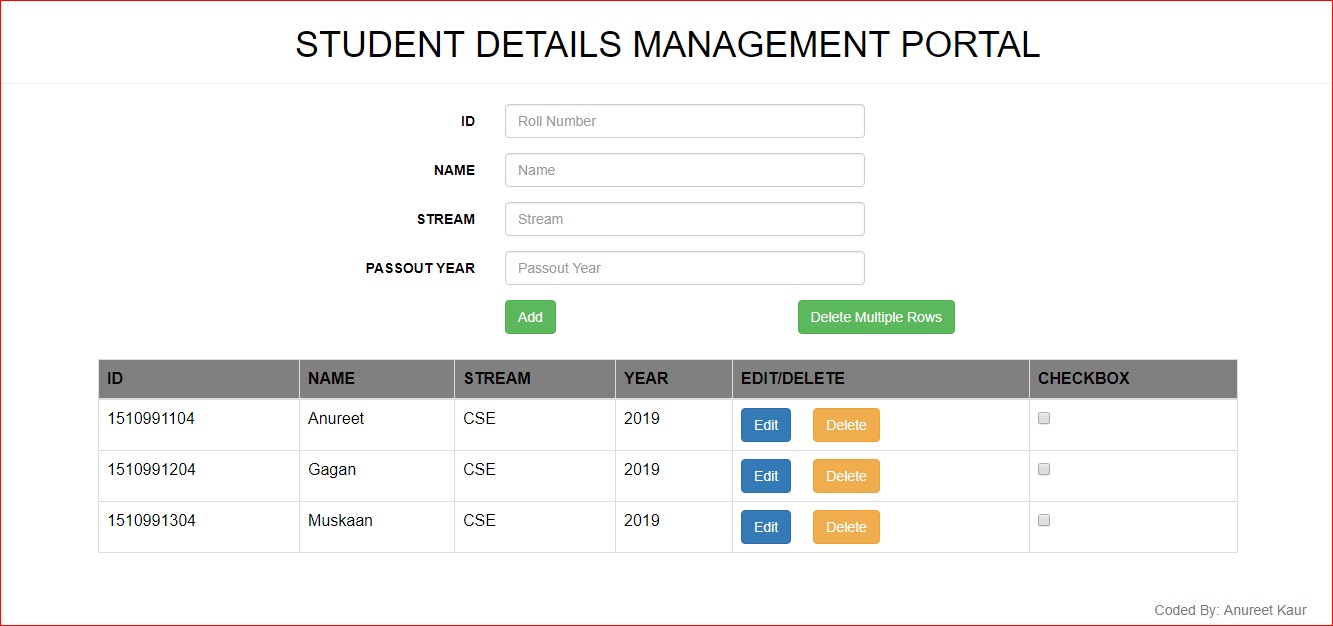This screenshot has width=1333, height=626.
Task: Delete Gagan's record from table
Action: click(x=846, y=476)
